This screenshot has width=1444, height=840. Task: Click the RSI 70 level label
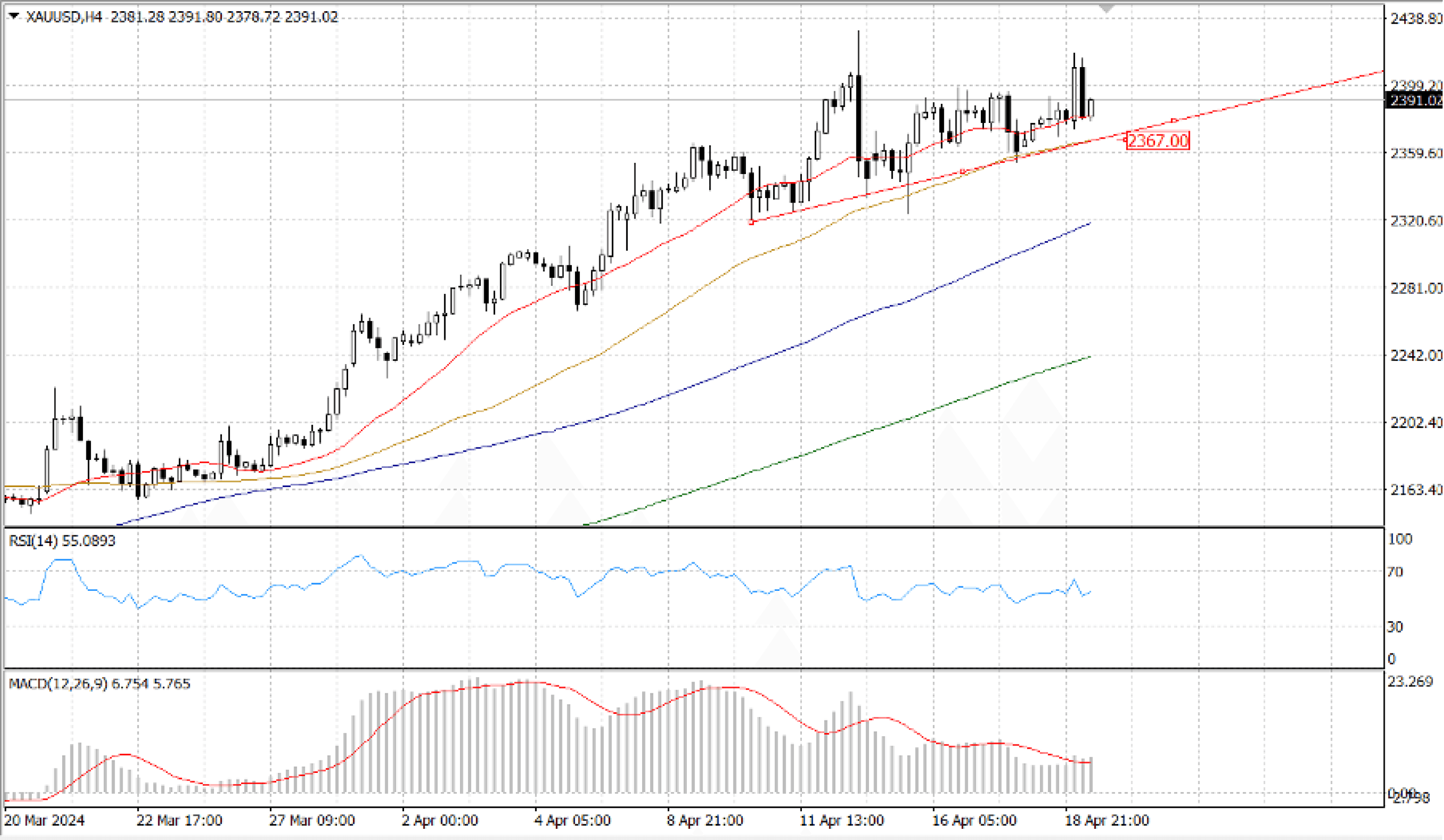1395,572
